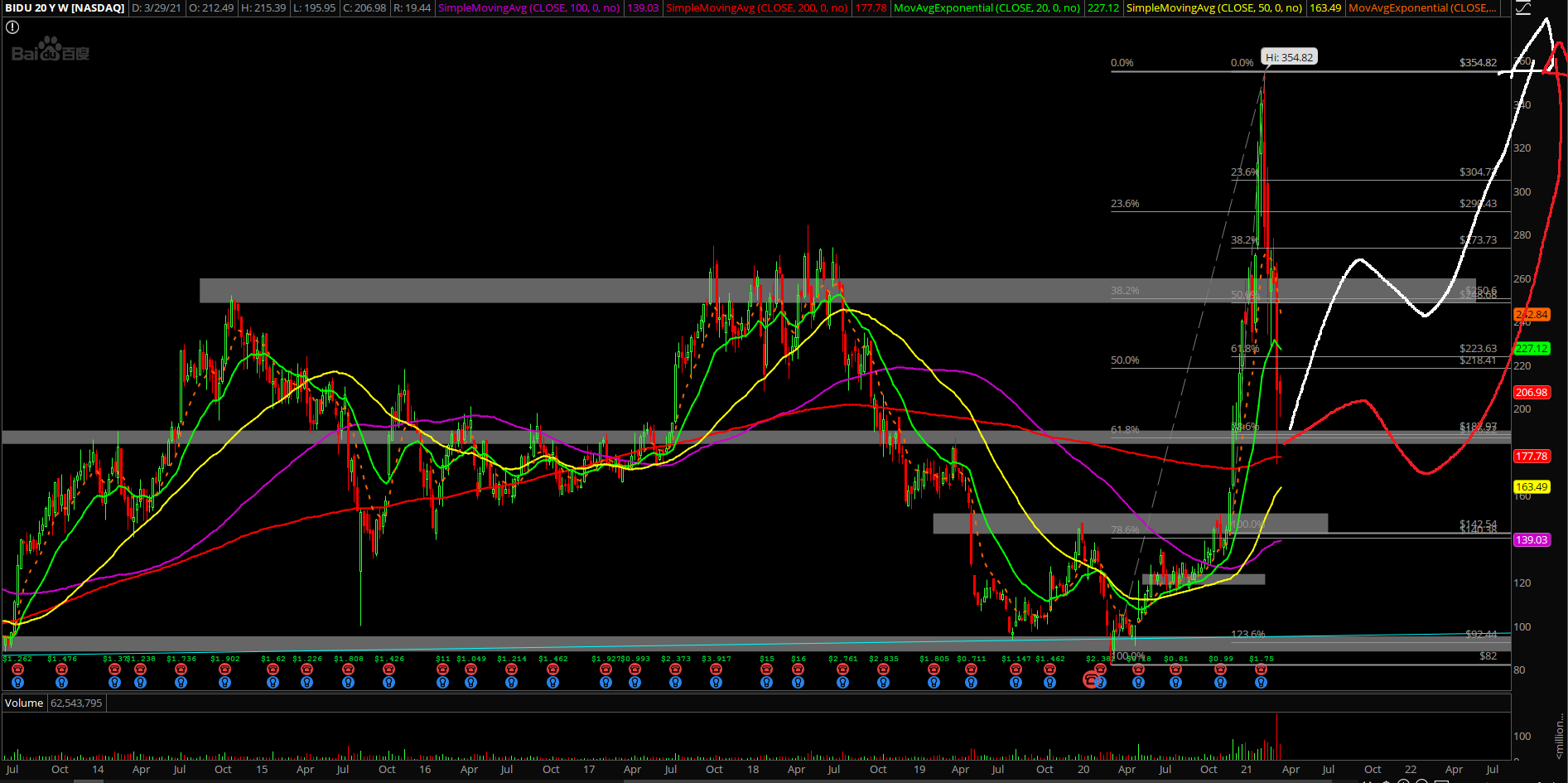Click the magenta 139.03 price axis bubble
Image resolution: width=1568 pixels, height=783 pixels.
coord(1532,540)
